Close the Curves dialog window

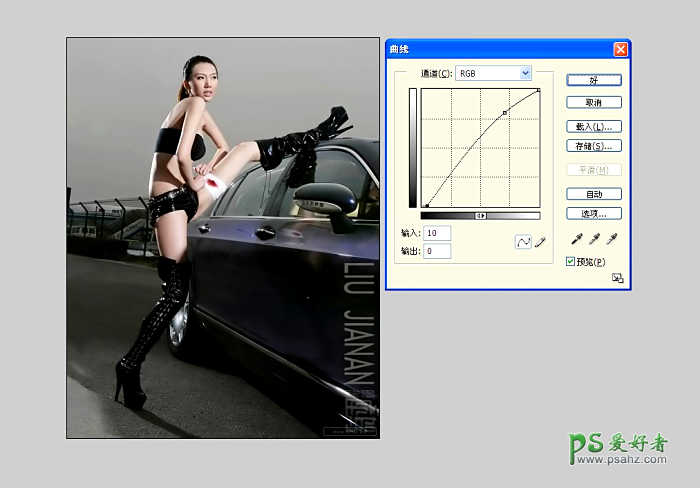(620, 49)
